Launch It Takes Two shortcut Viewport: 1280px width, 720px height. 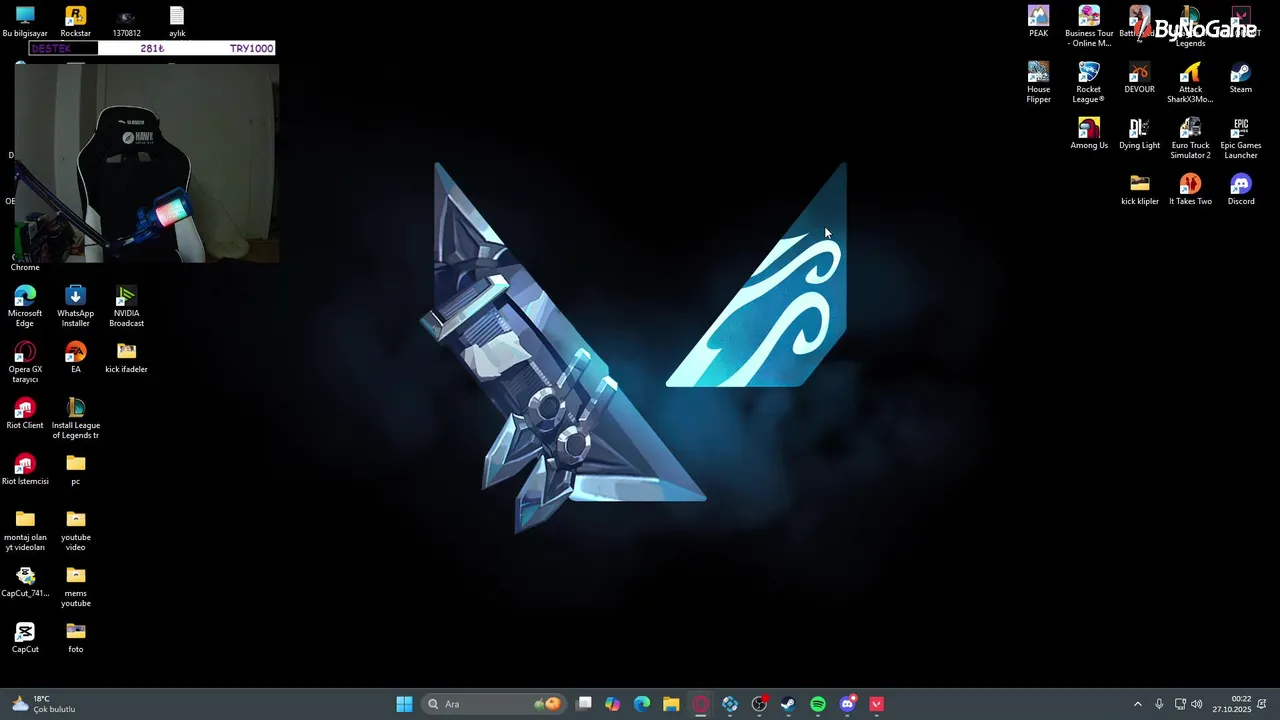(x=1190, y=189)
